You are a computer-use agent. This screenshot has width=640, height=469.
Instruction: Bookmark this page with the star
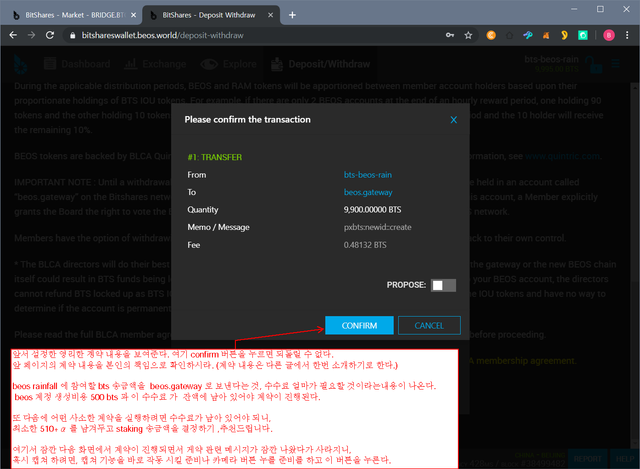pyautogui.click(x=468, y=35)
